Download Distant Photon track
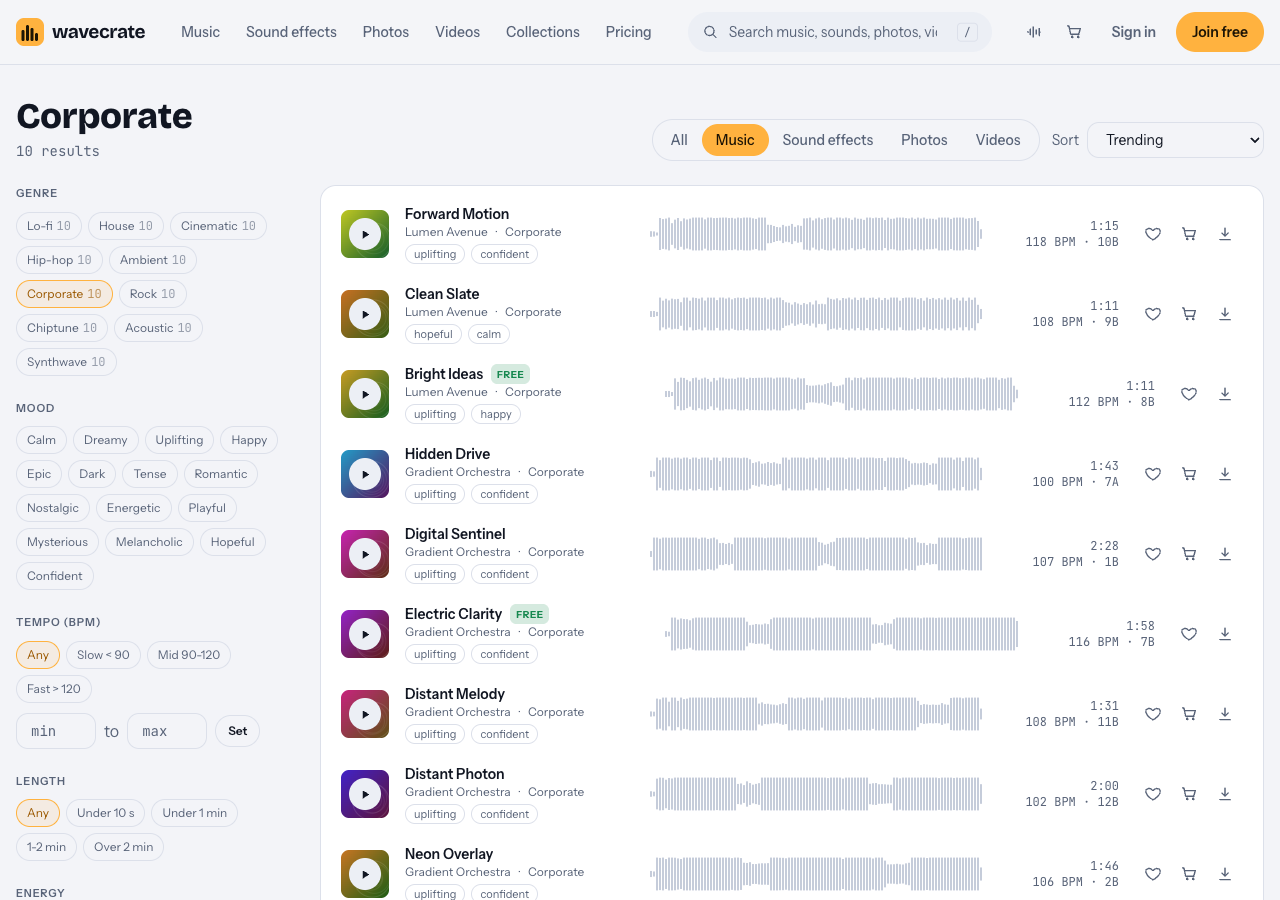The height and width of the screenshot is (900, 1280). tap(1225, 794)
